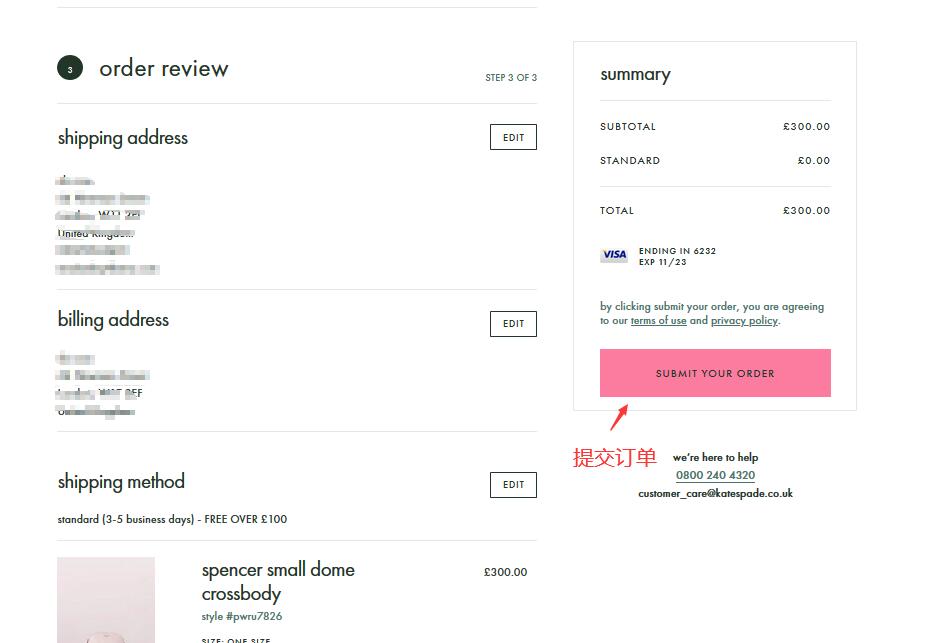Click the TOTAL £300.00 amount

(806, 210)
